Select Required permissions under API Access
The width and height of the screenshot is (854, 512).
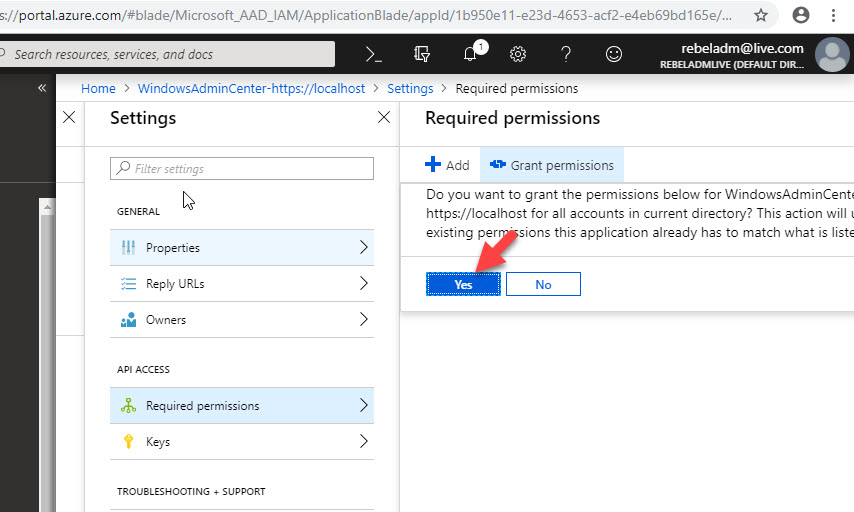coord(242,406)
